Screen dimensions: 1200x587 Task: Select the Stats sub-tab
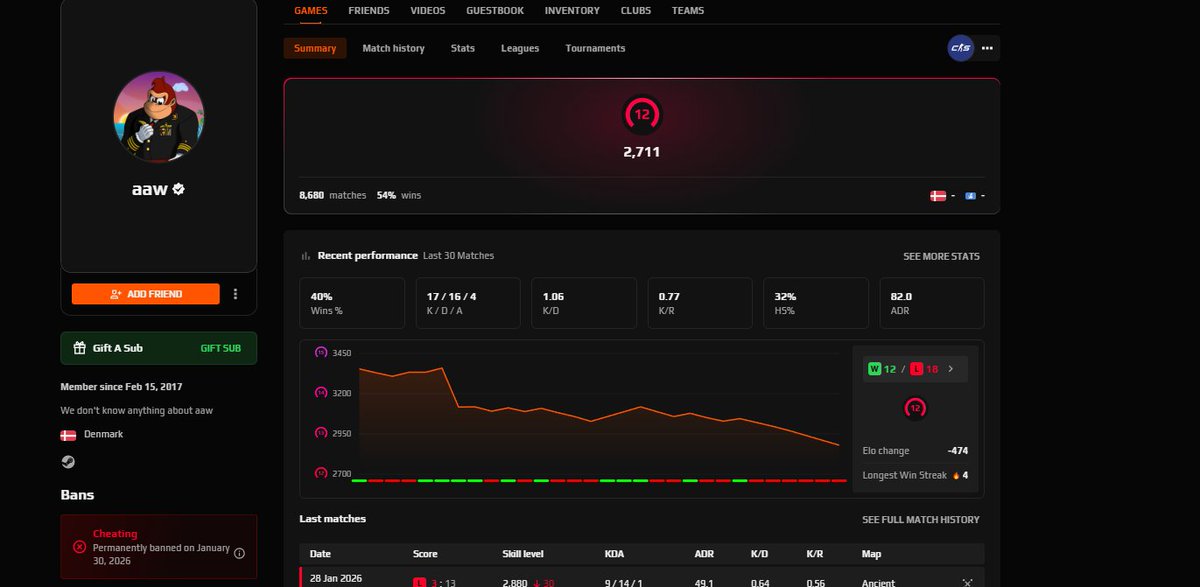click(x=463, y=48)
